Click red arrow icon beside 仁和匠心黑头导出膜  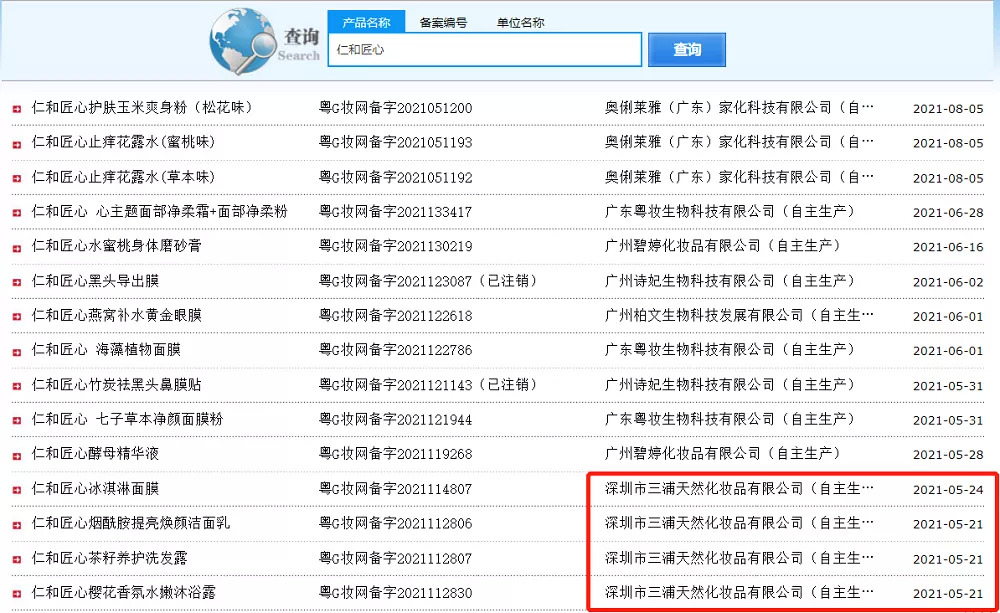[17, 282]
